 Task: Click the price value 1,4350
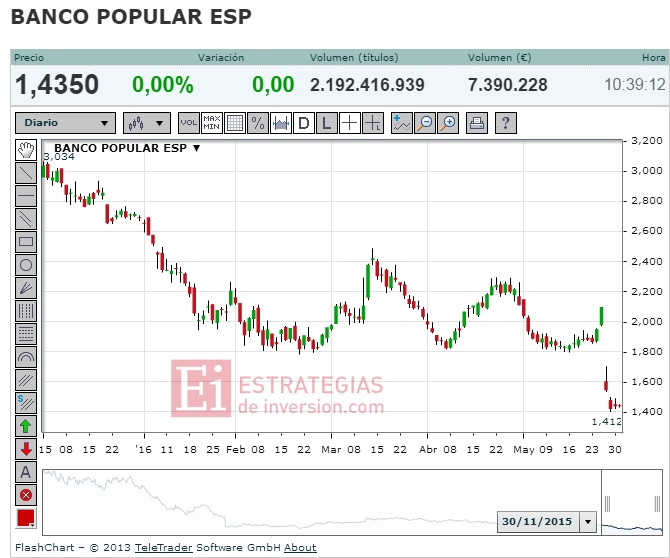(57, 85)
